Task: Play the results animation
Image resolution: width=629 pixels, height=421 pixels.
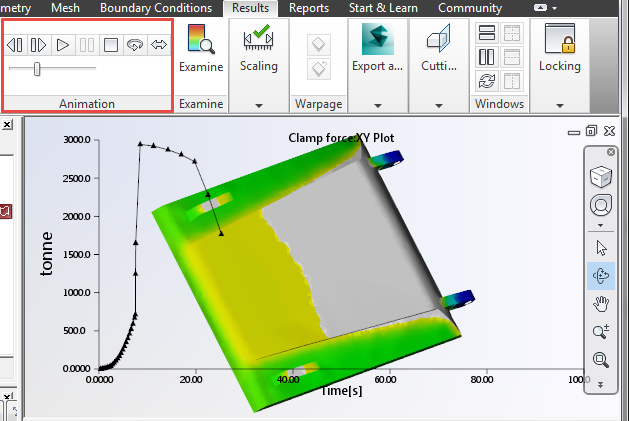Action: (63, 45)
